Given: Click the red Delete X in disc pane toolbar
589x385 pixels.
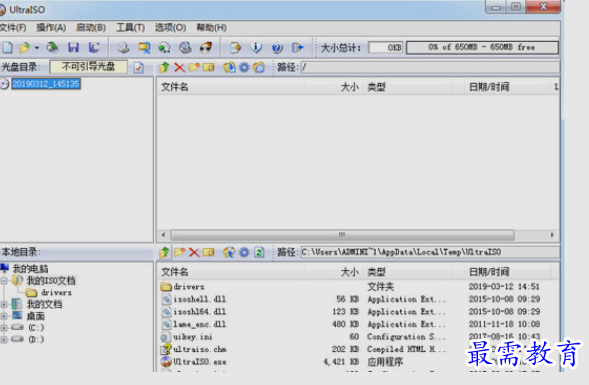Looking at the screenshot, I should [179, 67].
